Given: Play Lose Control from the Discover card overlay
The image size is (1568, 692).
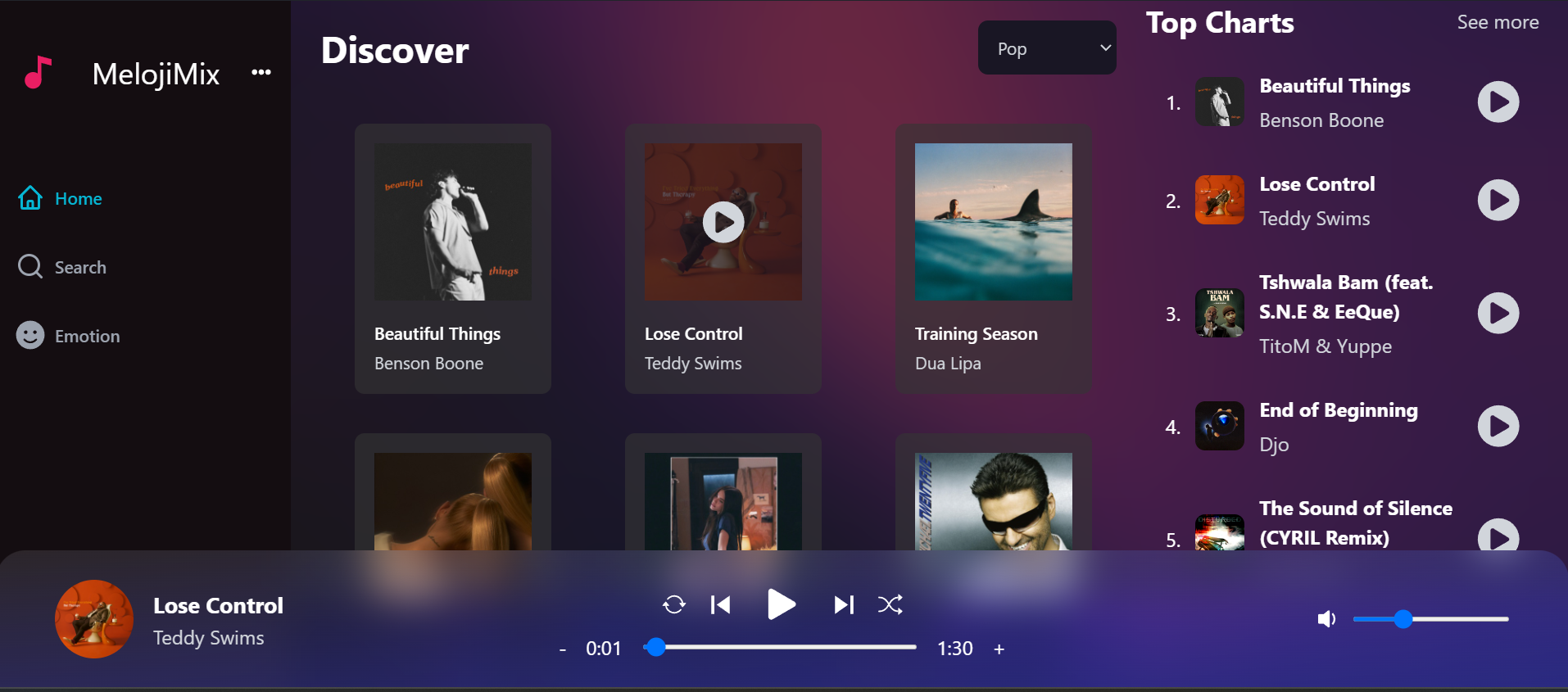Looking at the screenshot, I should click(723, 222).
